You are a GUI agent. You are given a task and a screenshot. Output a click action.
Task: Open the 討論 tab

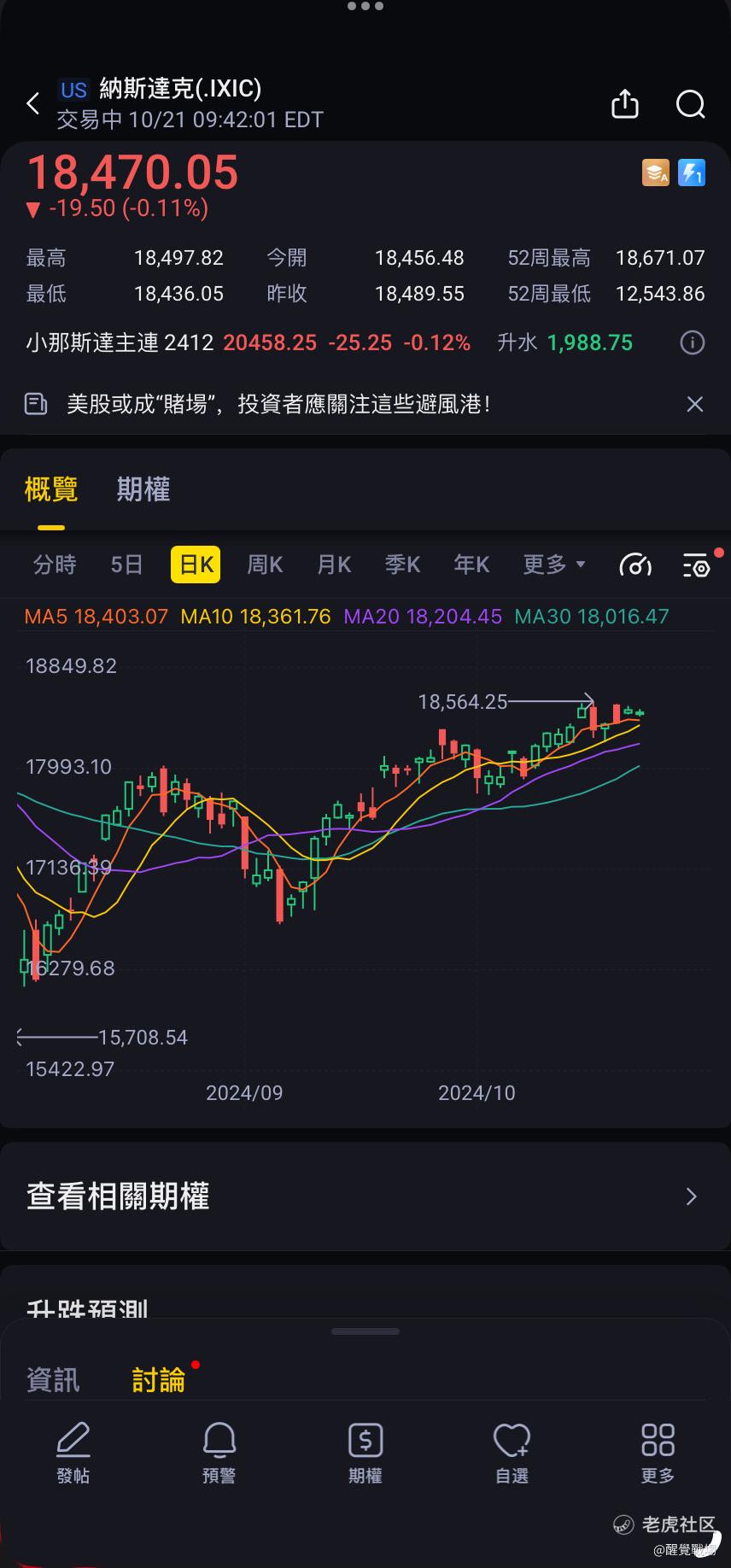tap(159, 1379)
